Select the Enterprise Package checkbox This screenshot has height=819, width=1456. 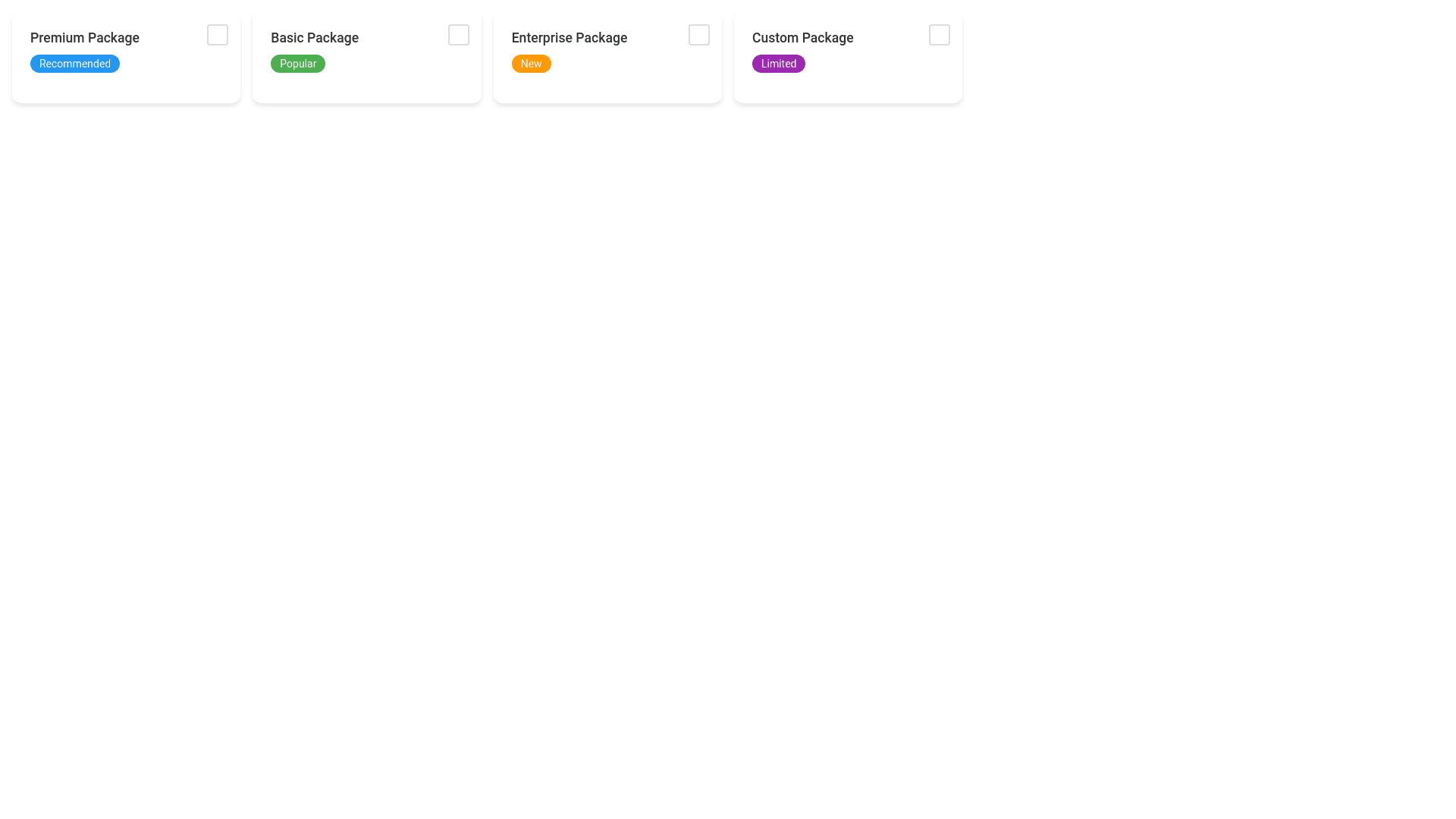(x=698, y=35)
